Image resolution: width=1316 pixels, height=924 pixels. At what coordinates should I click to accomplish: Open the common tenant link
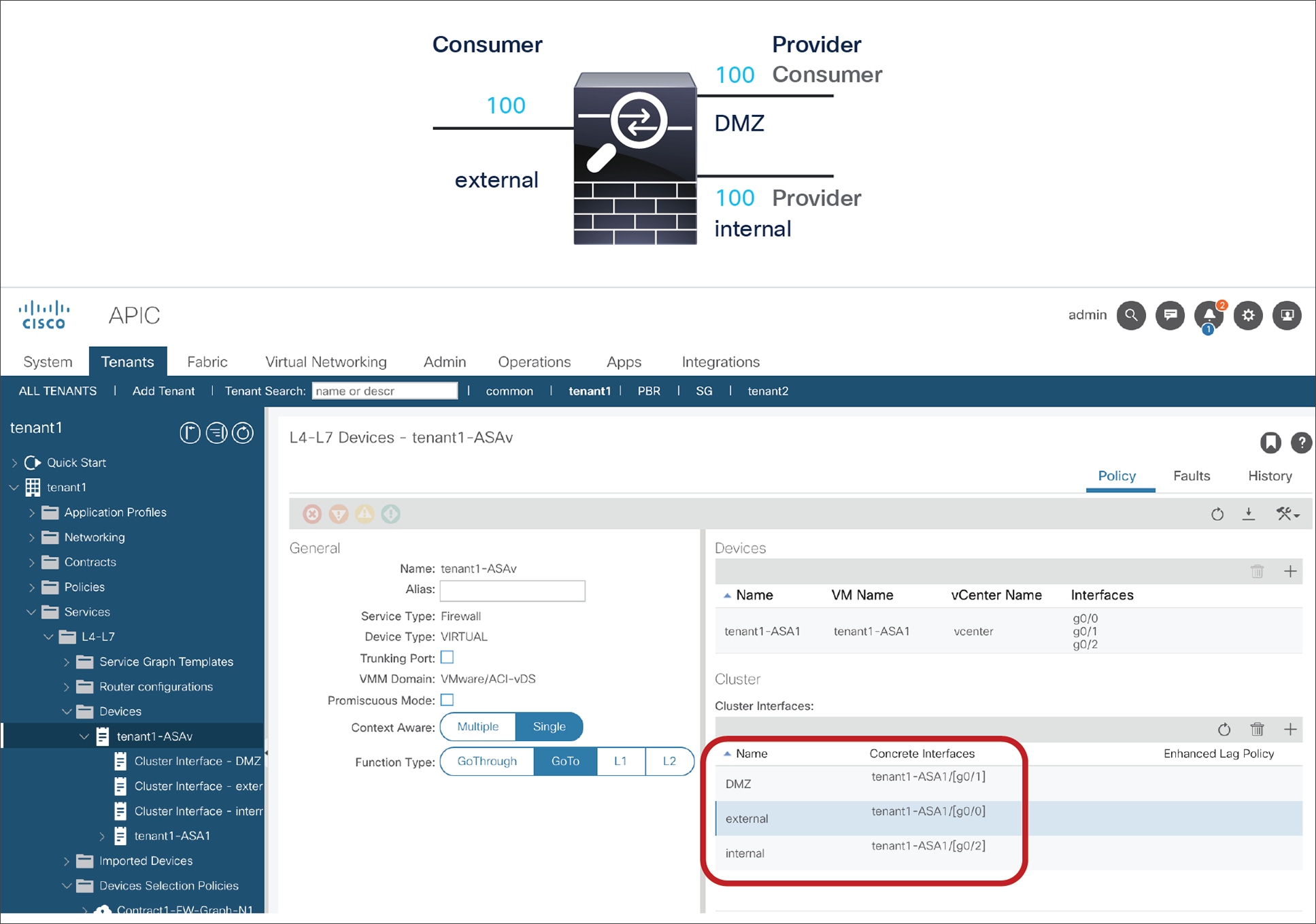(509, 391)
